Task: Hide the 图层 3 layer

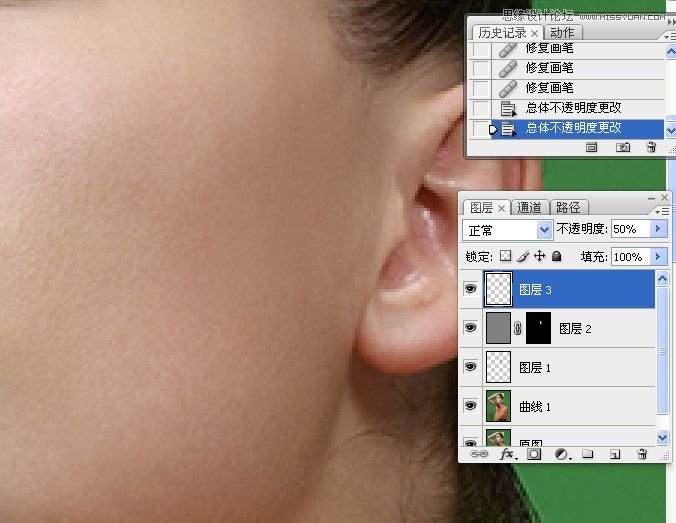Action: pos(471,288)
